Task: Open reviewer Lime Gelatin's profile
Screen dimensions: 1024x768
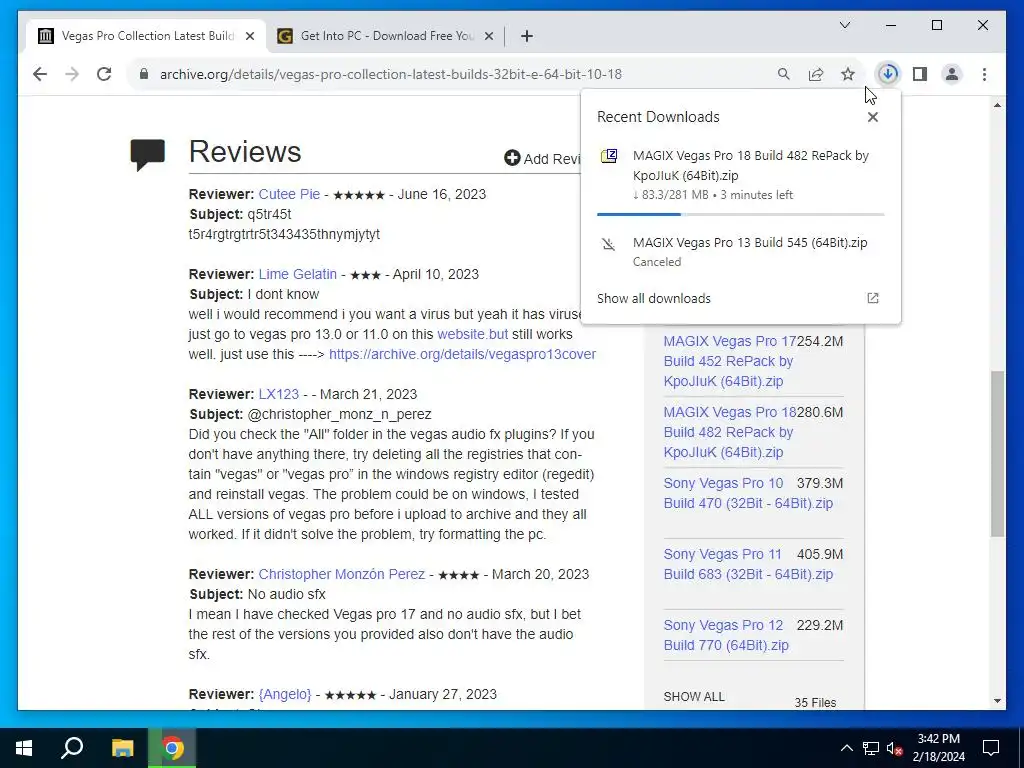Action: point(298,274)
